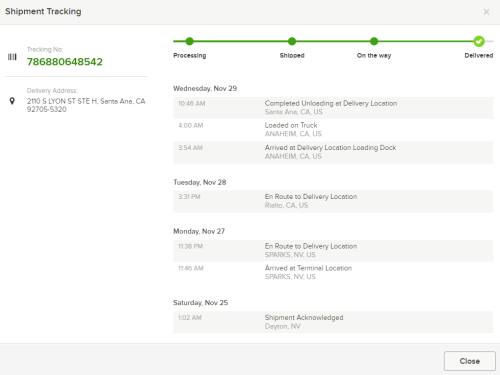Image resolution: width=500 pixels, height=375 pixels.
Task: Click the Close button
Action: coord(470,361)
